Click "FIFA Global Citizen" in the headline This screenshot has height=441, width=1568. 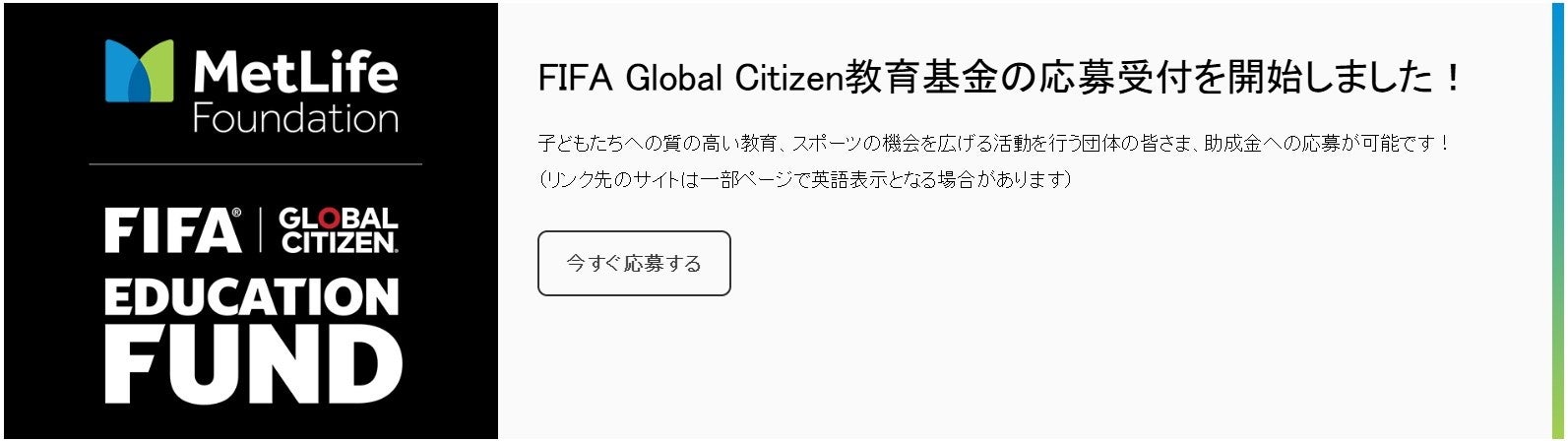[x=690, y=79]
